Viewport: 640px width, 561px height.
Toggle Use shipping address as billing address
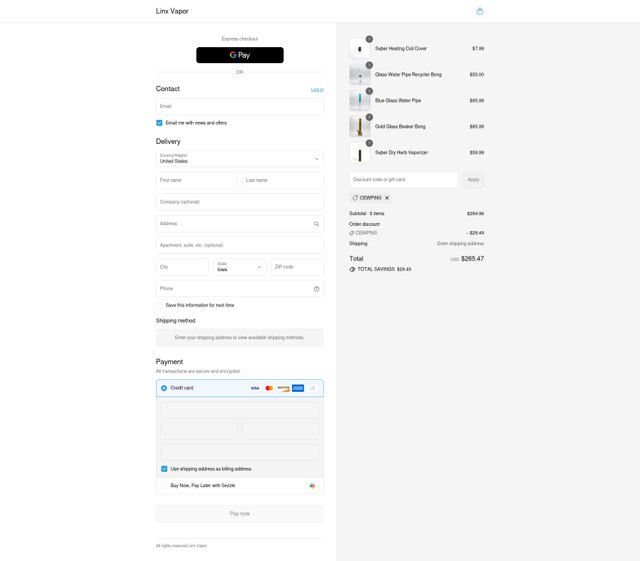point(164,469)
